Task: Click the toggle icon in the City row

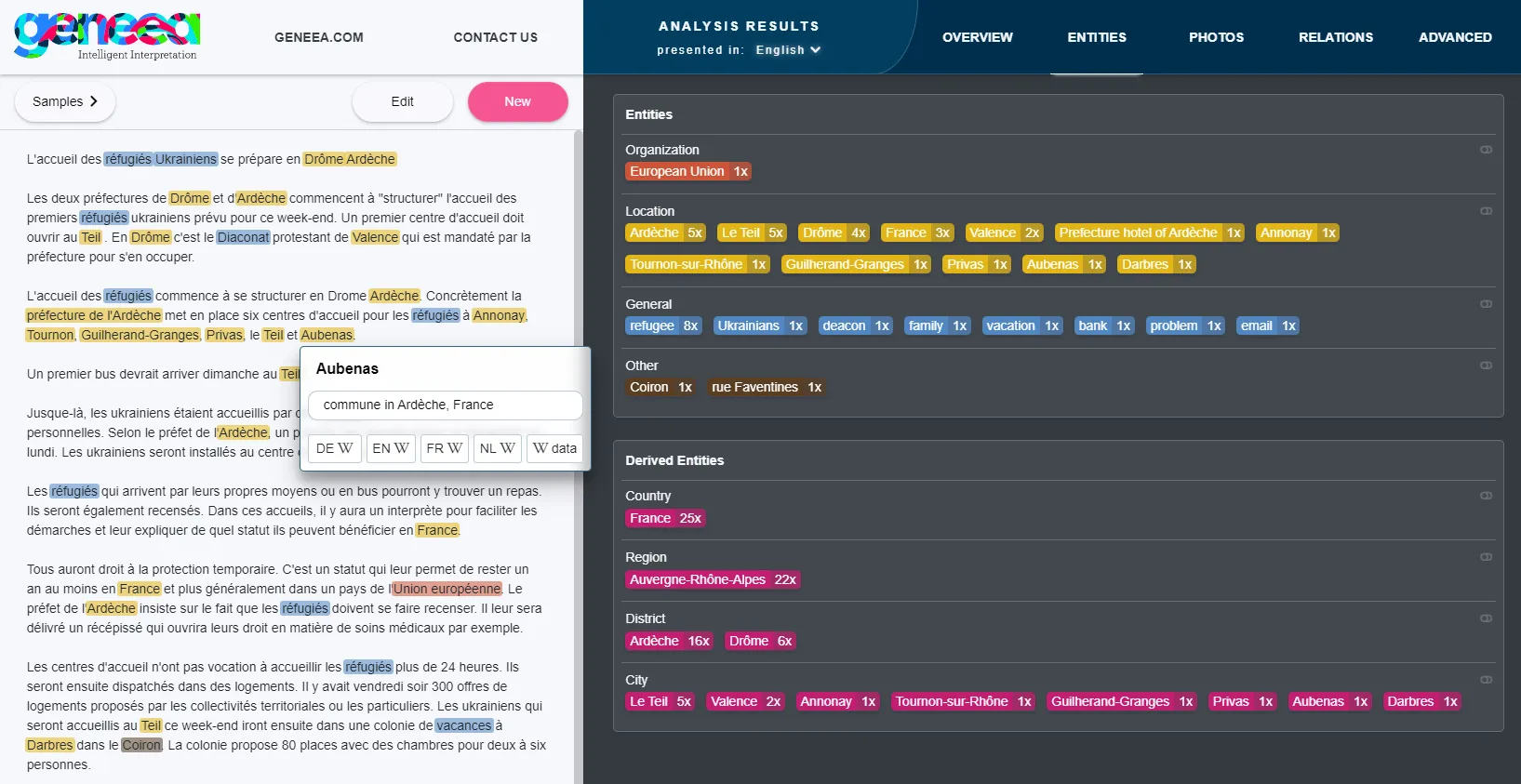Action: pyautogui.click(x=1486, y=680)
